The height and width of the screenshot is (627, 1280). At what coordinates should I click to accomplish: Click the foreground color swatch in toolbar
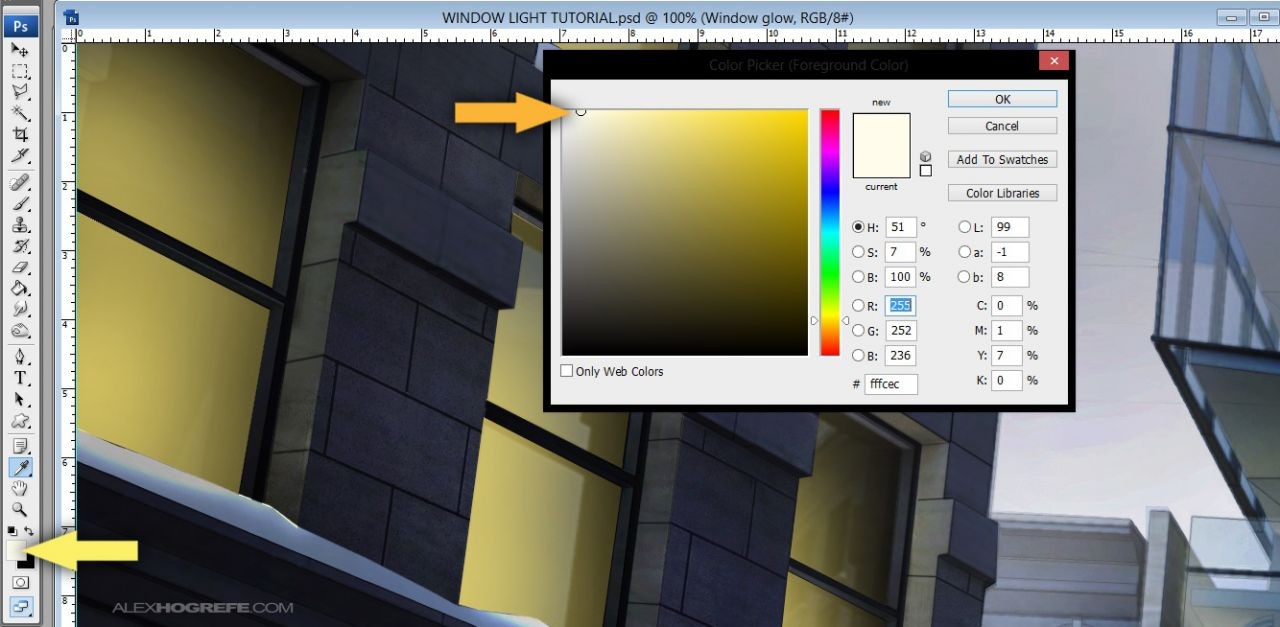[x=16, y=550]
